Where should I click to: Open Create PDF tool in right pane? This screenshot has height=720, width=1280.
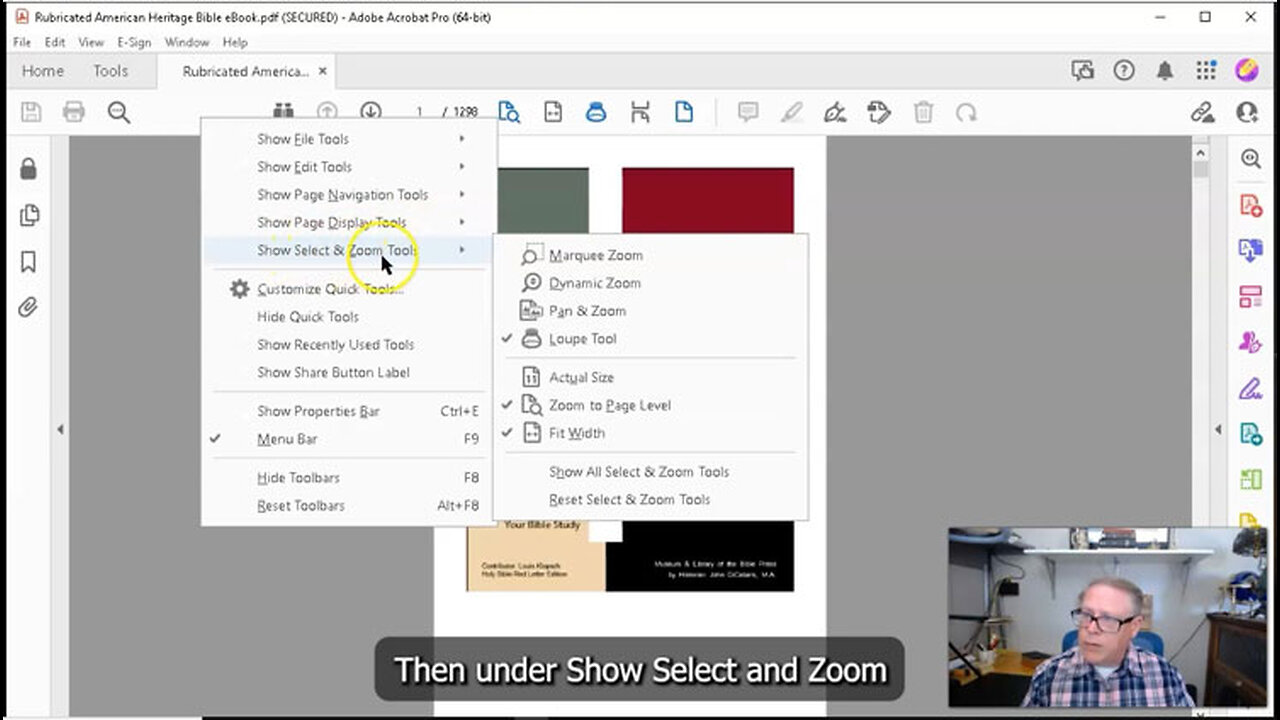[x=1250, y=205]
